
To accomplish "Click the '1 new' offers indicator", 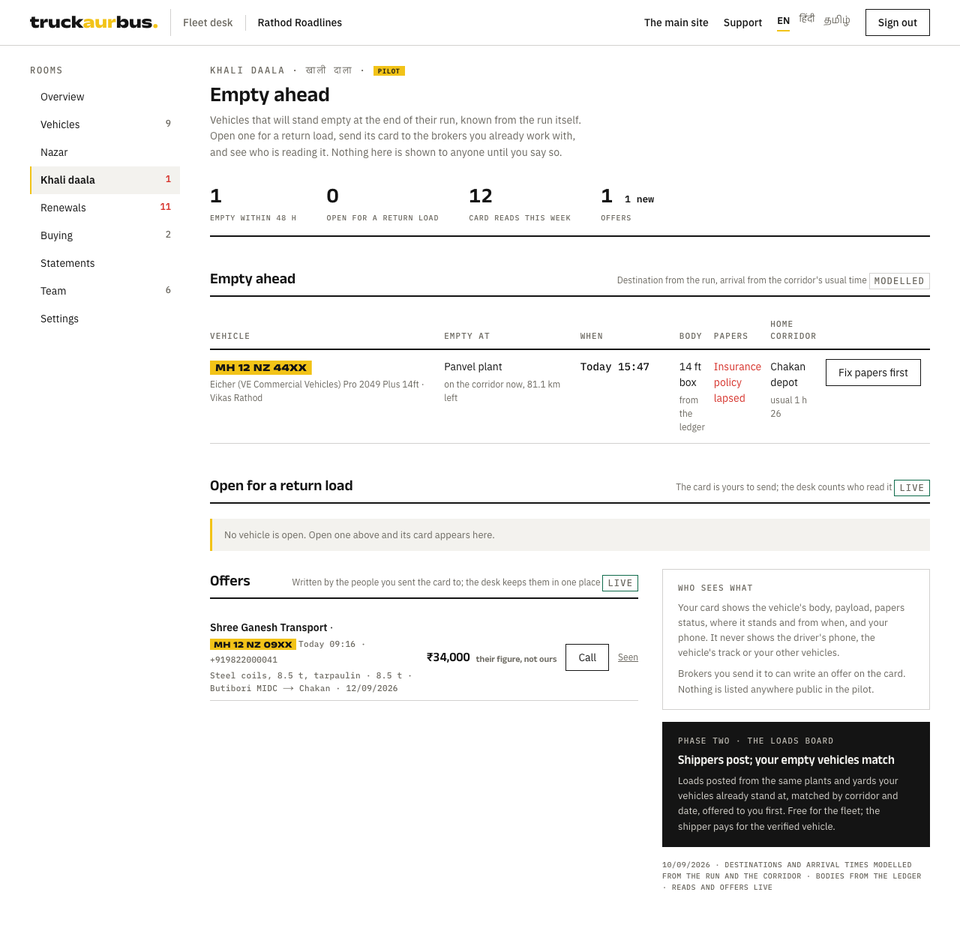I will (x=639, y=199).
